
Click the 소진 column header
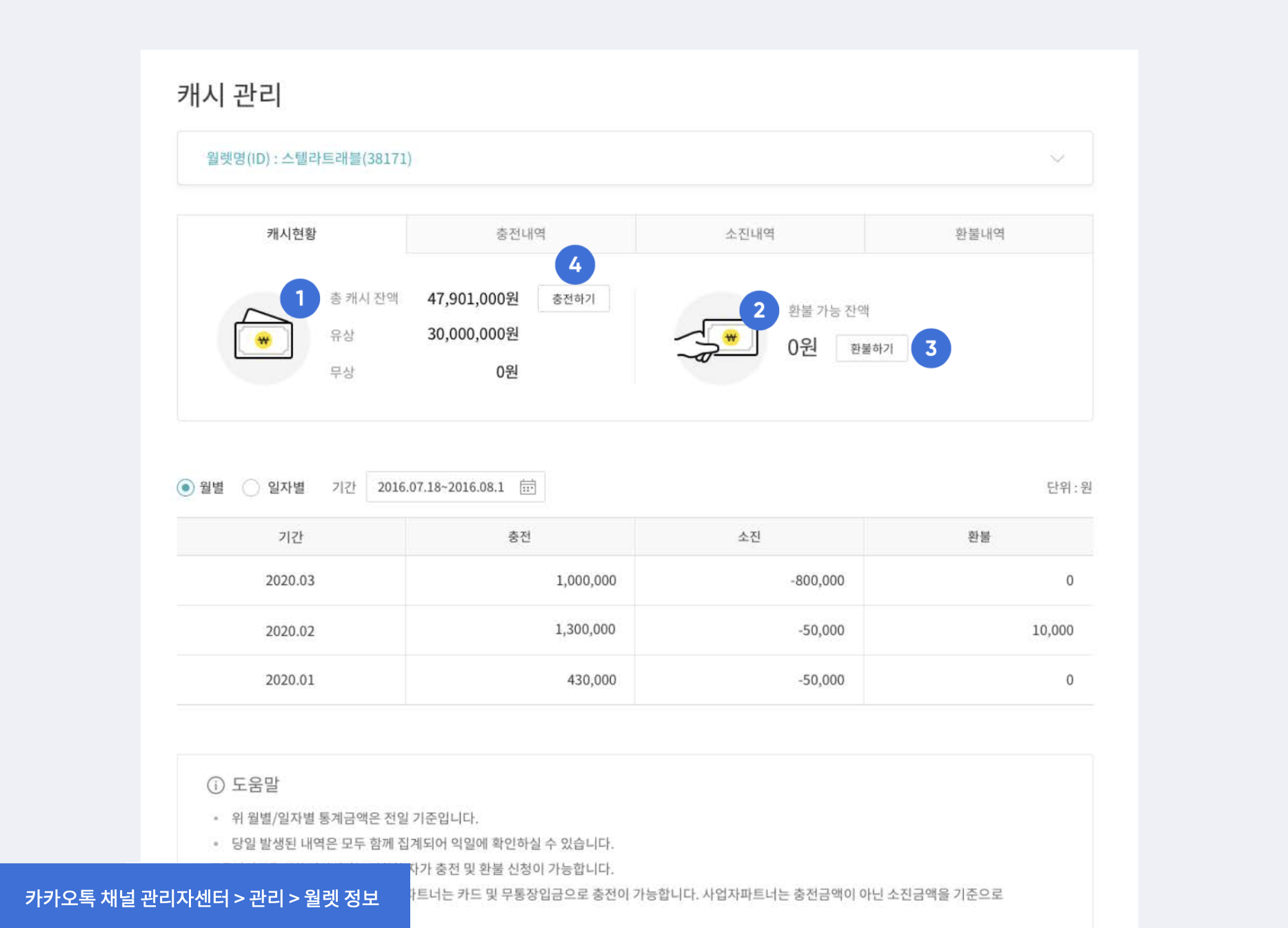[x=749, y=536]
